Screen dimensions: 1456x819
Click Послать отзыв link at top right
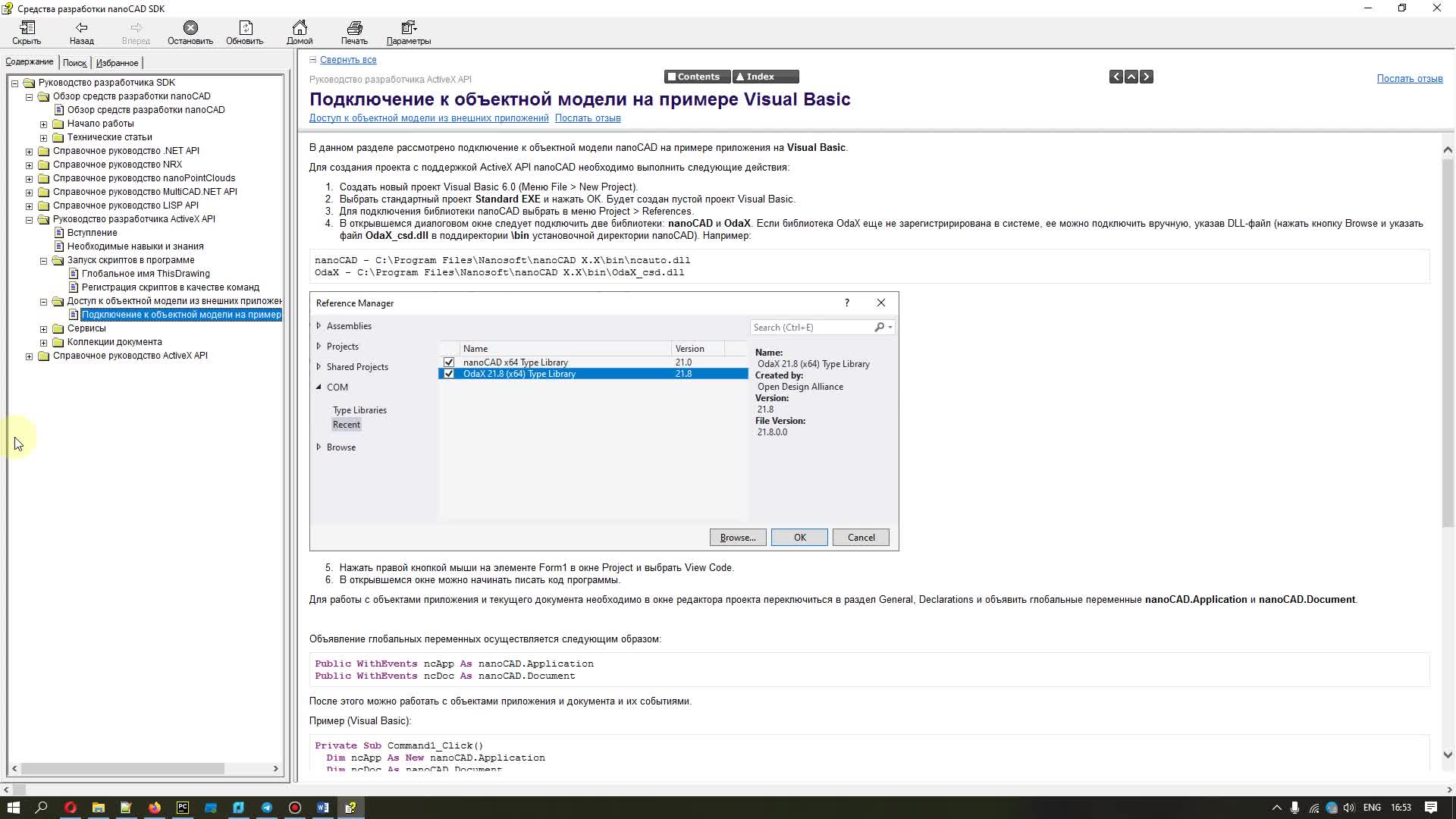[x=1410, y=79]
